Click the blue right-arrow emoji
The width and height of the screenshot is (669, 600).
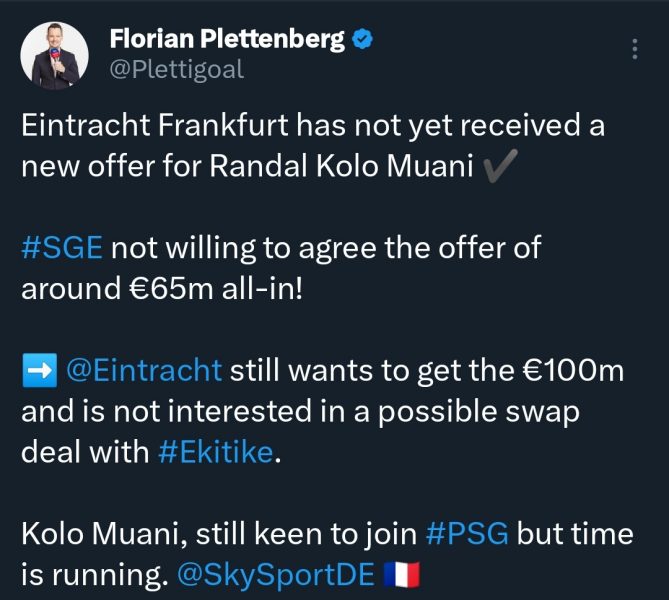(x=38, y=371)
